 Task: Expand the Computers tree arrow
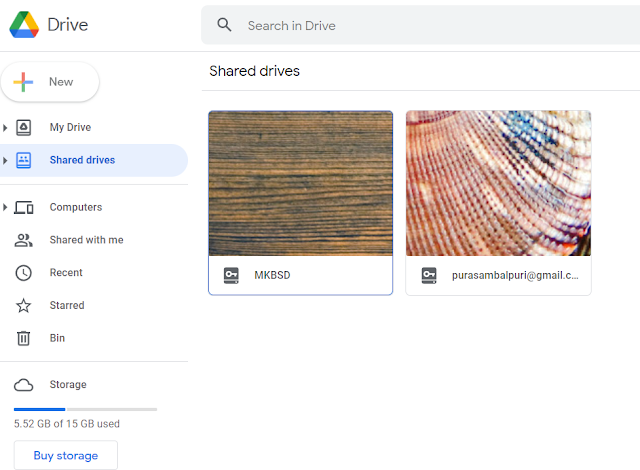(x=5, y=207)
